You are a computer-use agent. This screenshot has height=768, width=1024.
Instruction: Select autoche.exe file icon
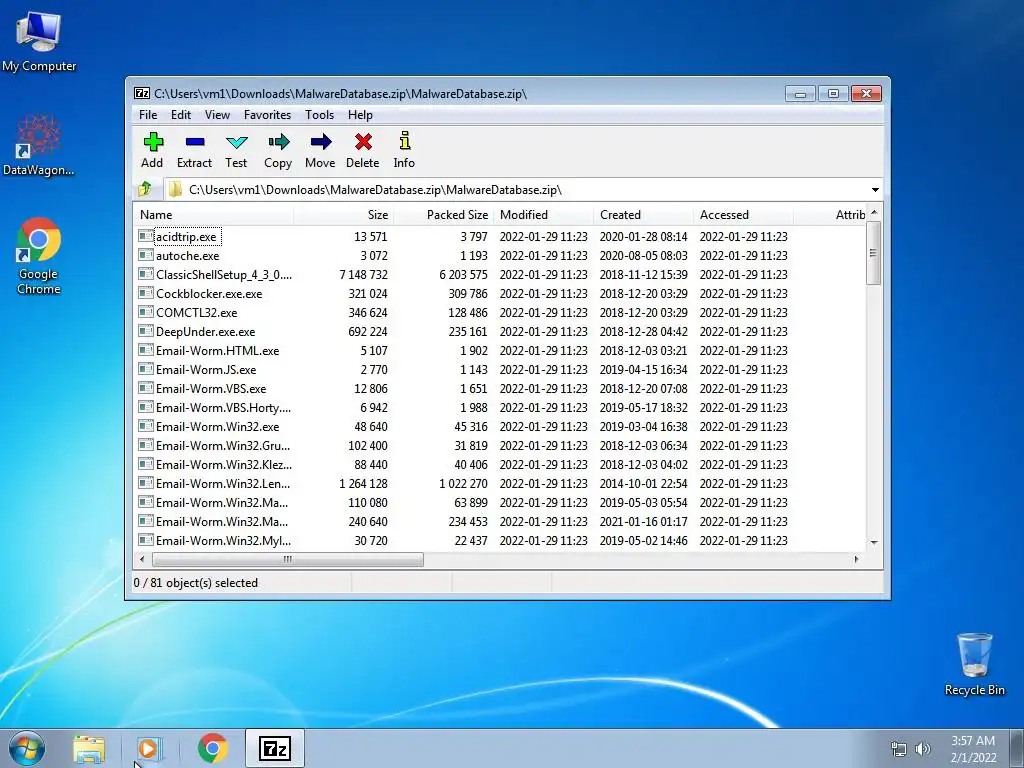click(146, 255)
